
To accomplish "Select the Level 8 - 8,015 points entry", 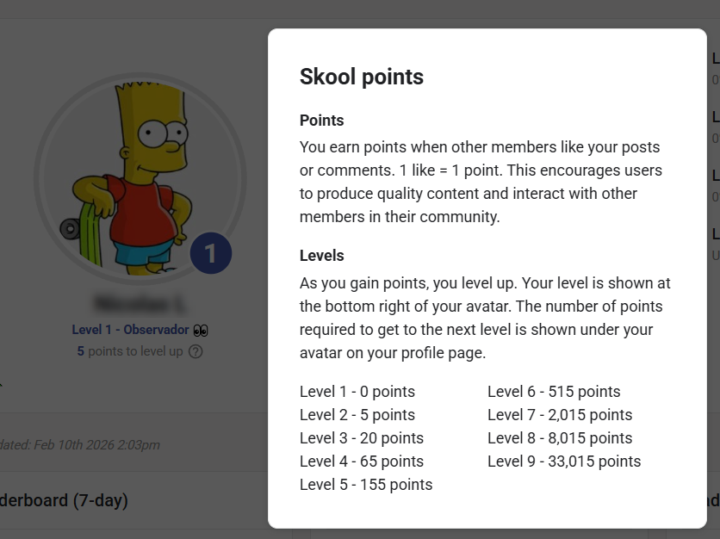I will [560, 438].
